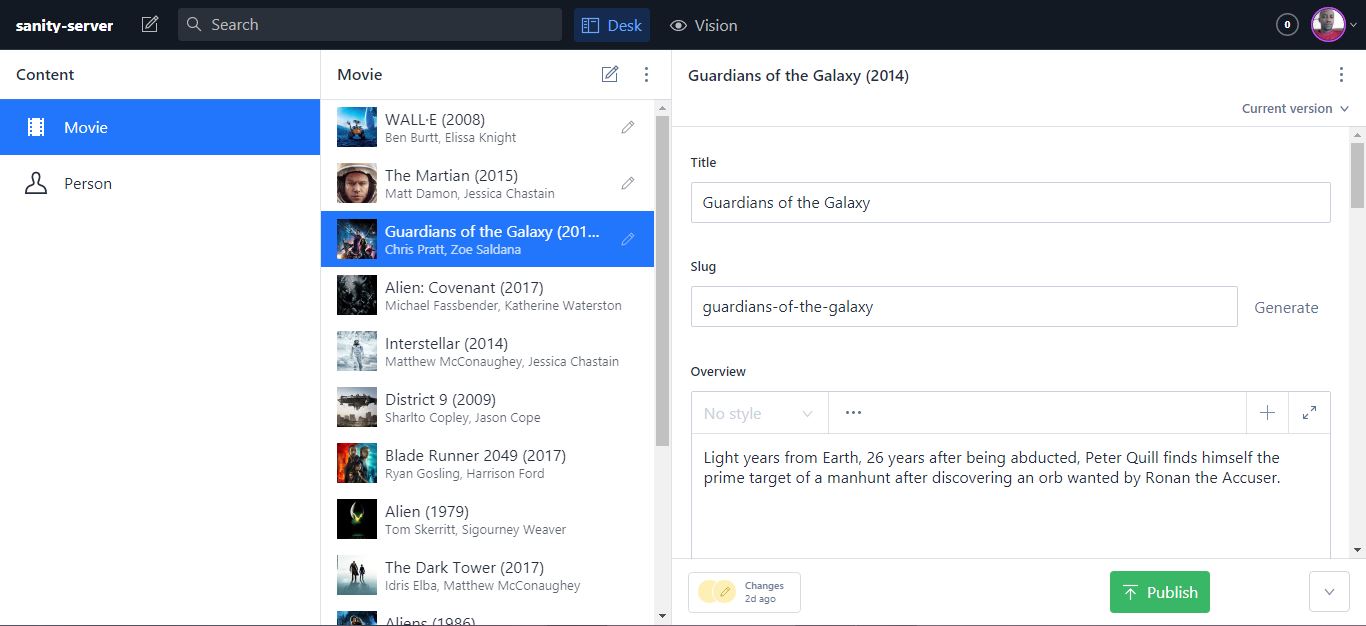
Task: Click the edit pencil icon for WALL·E
Action: point(628,127)
